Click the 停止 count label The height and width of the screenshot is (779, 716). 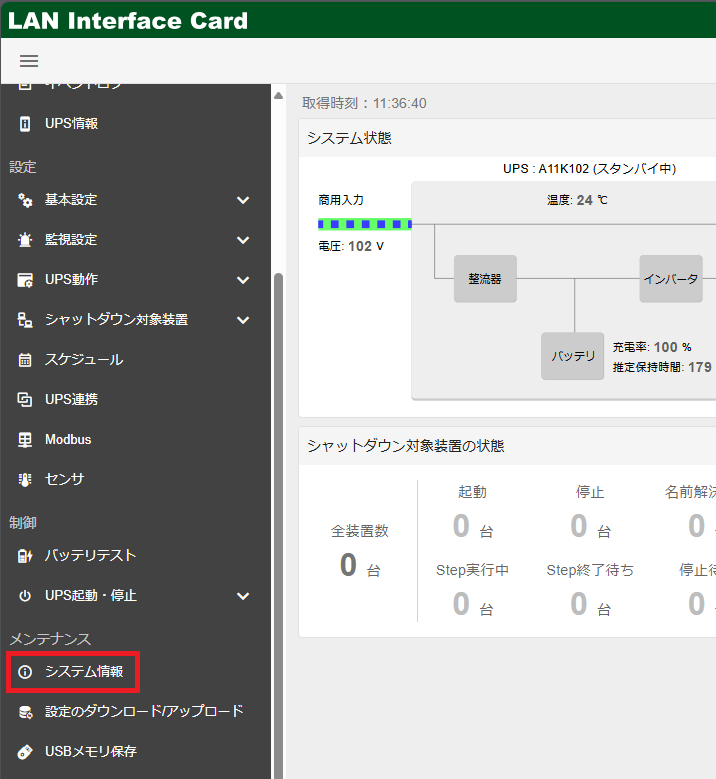click(590, 492)
